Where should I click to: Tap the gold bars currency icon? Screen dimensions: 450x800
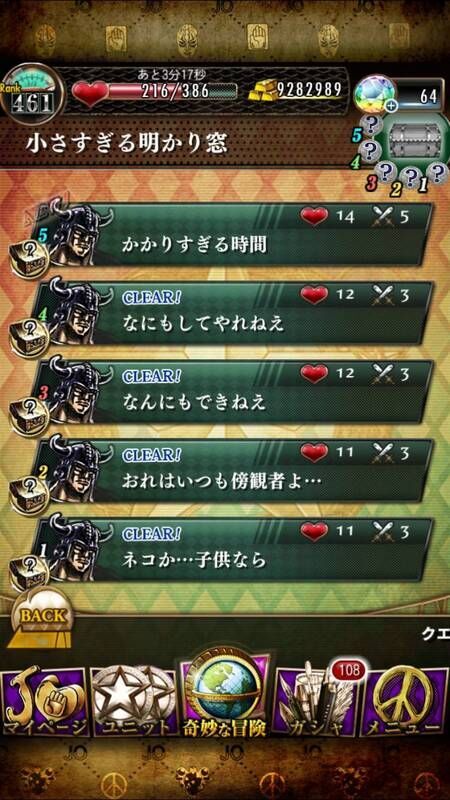click(264, 91)
